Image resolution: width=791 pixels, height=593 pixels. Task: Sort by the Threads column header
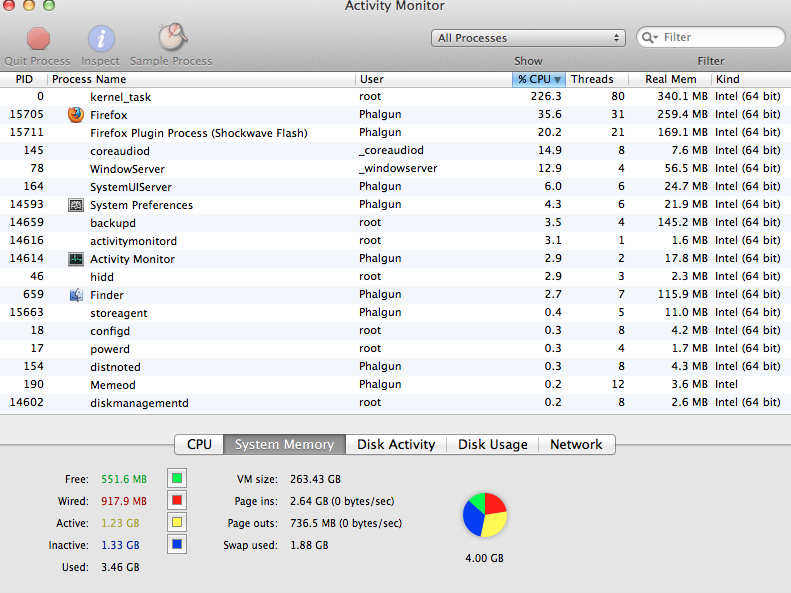pyautogui.click(x=597, y=79)
